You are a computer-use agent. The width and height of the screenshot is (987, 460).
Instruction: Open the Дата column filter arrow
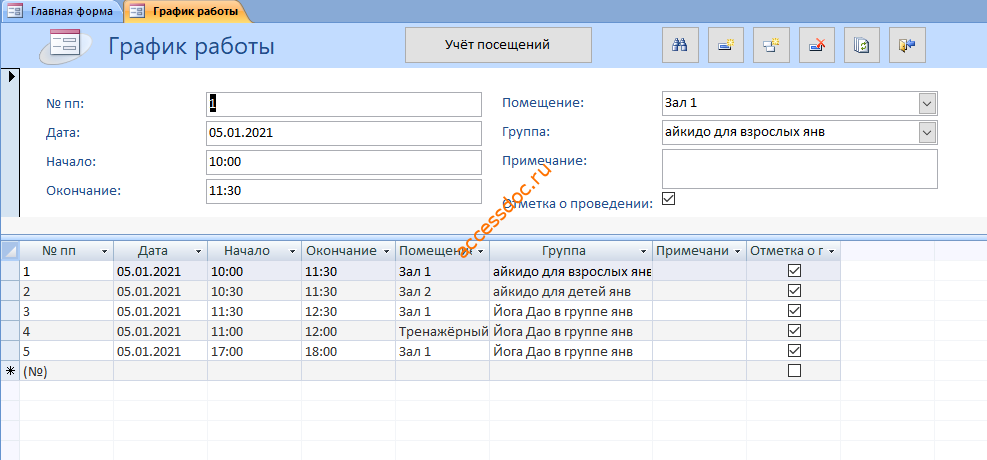tap(199, 251)
